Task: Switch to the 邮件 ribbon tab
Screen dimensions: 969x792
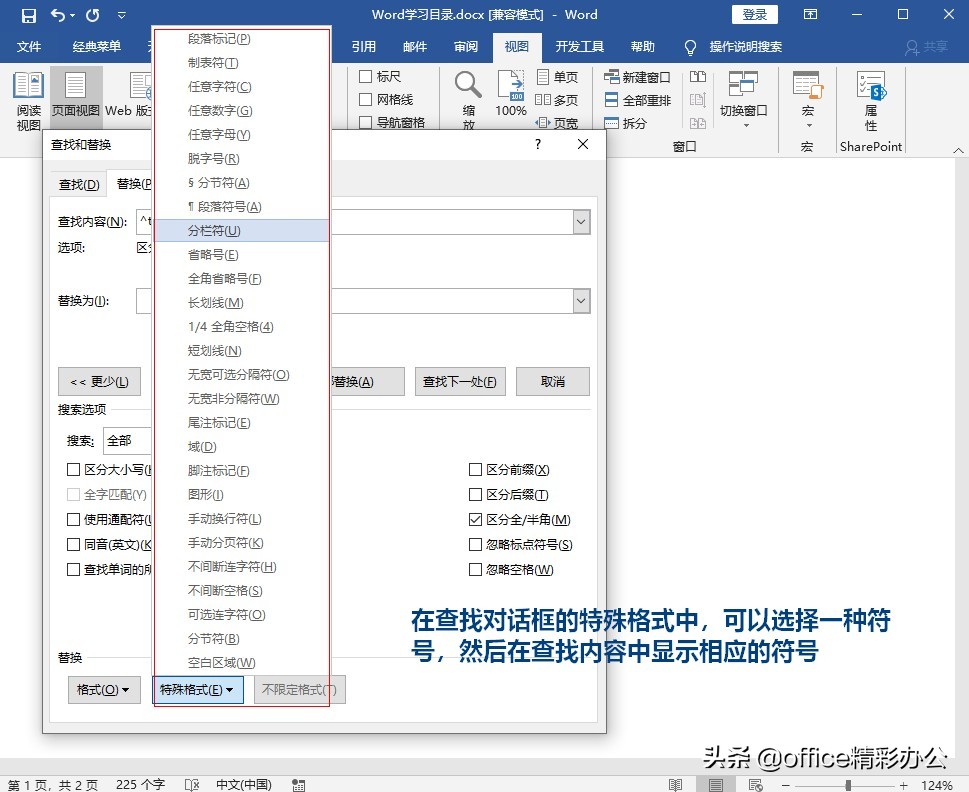Action: pyautogui.click(x=415, y=46)
